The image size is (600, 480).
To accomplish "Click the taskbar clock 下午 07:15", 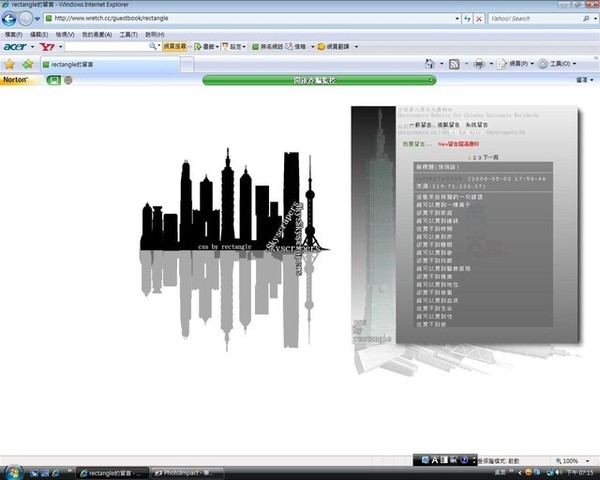I will 580,473.
